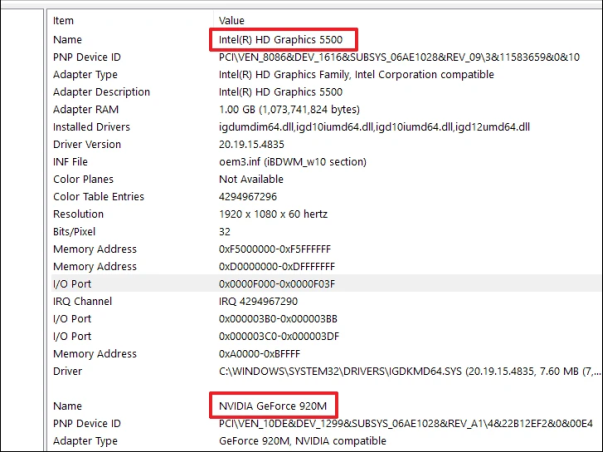
Task: Select the 'INF File' row label
Action: pyautogui.click(x=70, y=162)
